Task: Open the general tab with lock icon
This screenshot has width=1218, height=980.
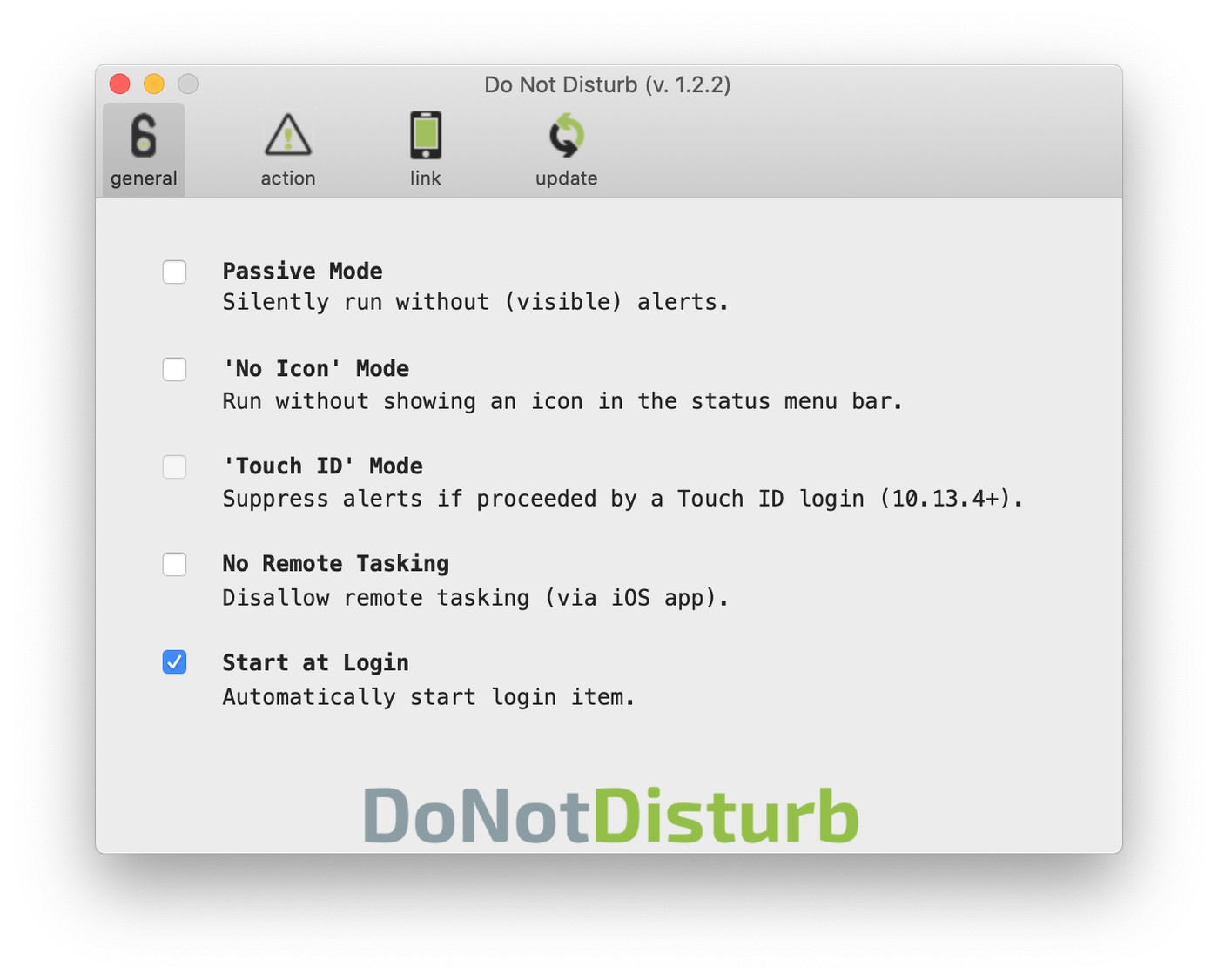Action: pos(144,150)
